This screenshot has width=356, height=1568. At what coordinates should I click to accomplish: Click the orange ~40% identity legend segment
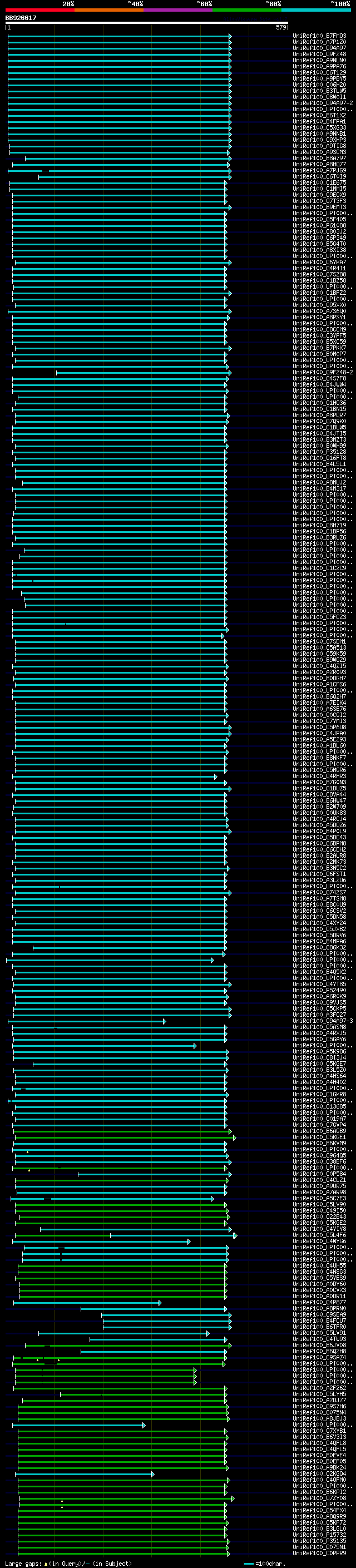click(109, 10)
